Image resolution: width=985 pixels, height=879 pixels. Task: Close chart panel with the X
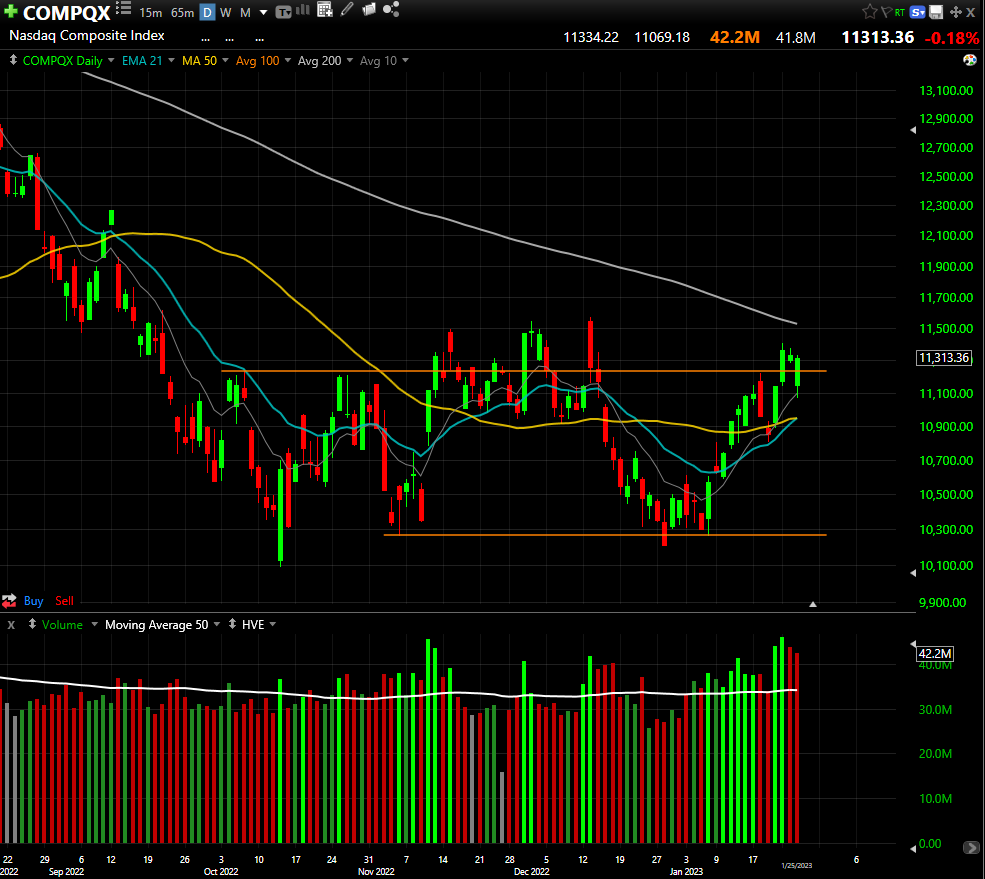(x=971, y=12)
